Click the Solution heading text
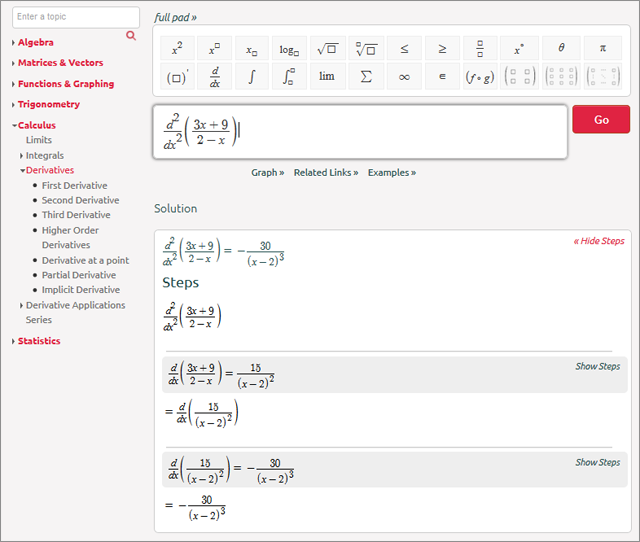Screen dimensions: 640x542 176,209
